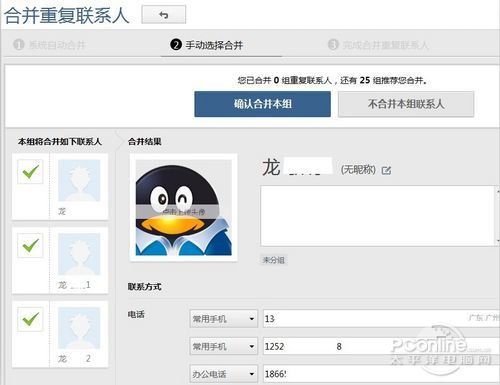This screenshot has height=385, width=500.
Task: Select the 龙 2 contact avatar
Action: [79, 328]
